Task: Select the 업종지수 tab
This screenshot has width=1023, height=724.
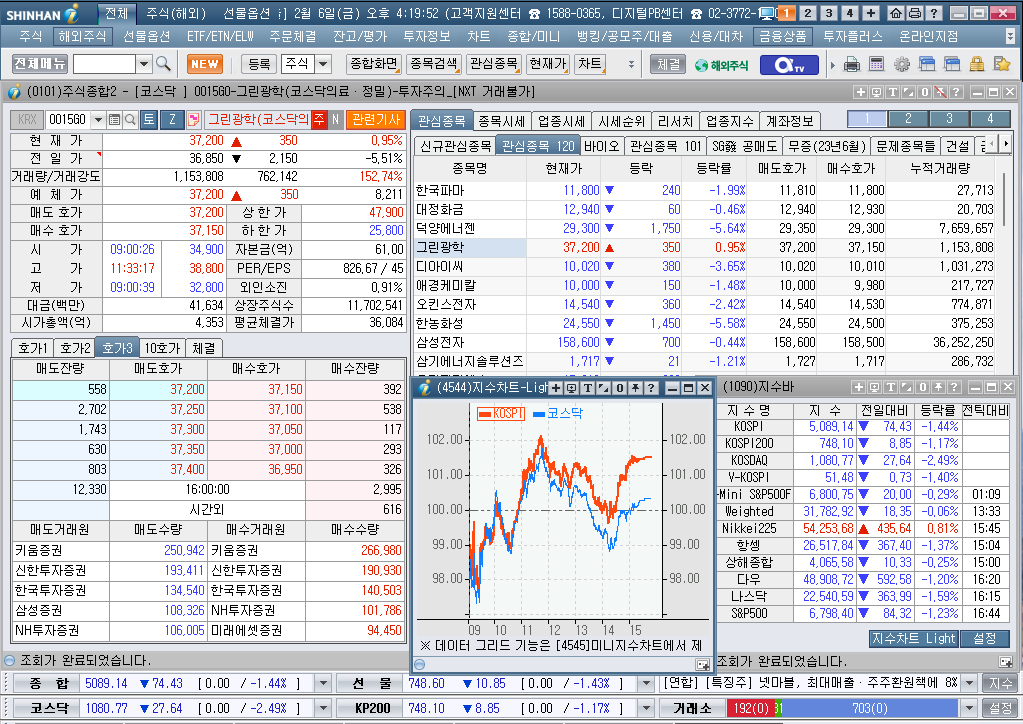Action: (729, 121)
